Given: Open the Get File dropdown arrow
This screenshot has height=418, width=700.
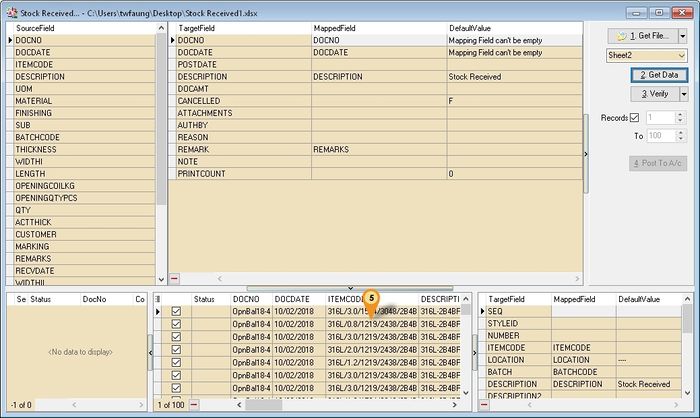Looking at the screenshot, I should (x=682, y=35).
